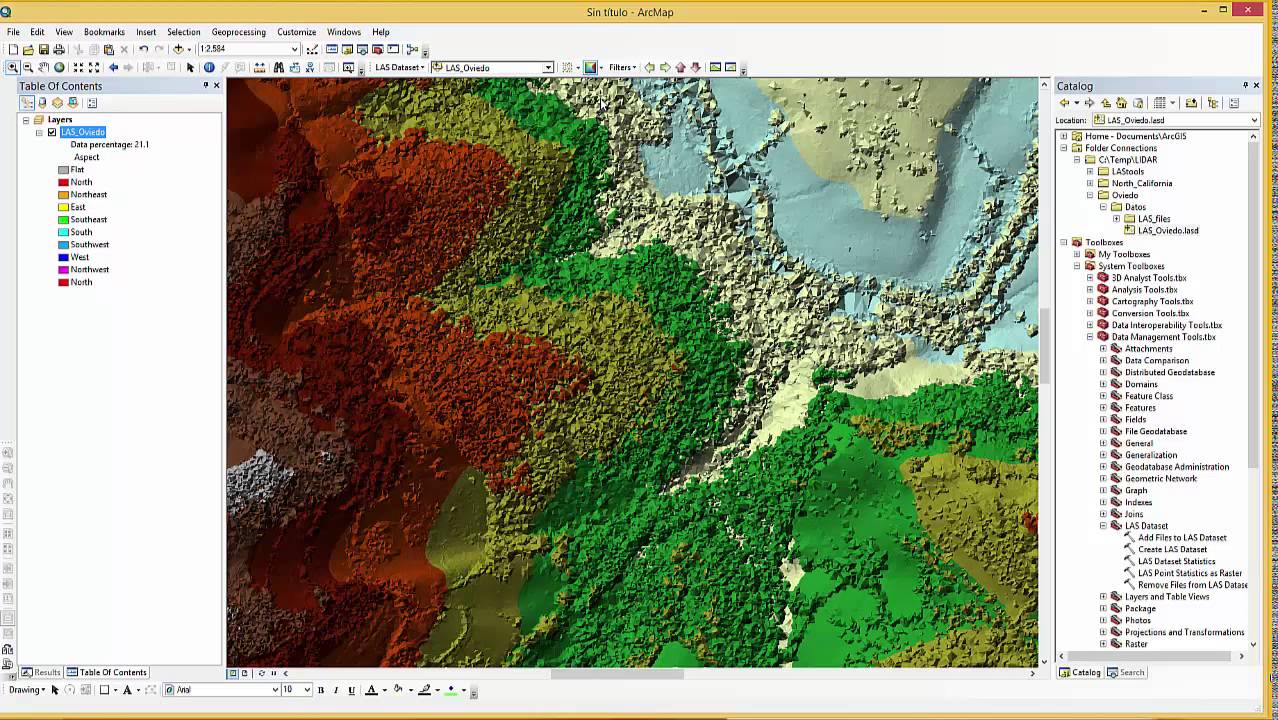Open the LAS Dataset Statistics tool

point(1176,561)
